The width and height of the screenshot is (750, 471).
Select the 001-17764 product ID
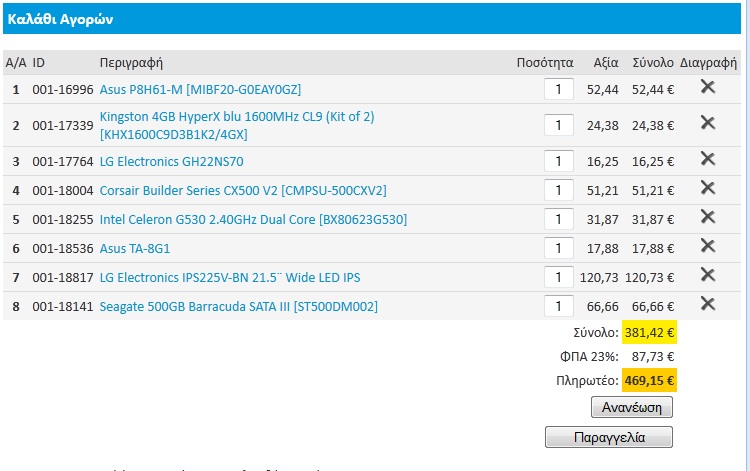click(63, 162)
